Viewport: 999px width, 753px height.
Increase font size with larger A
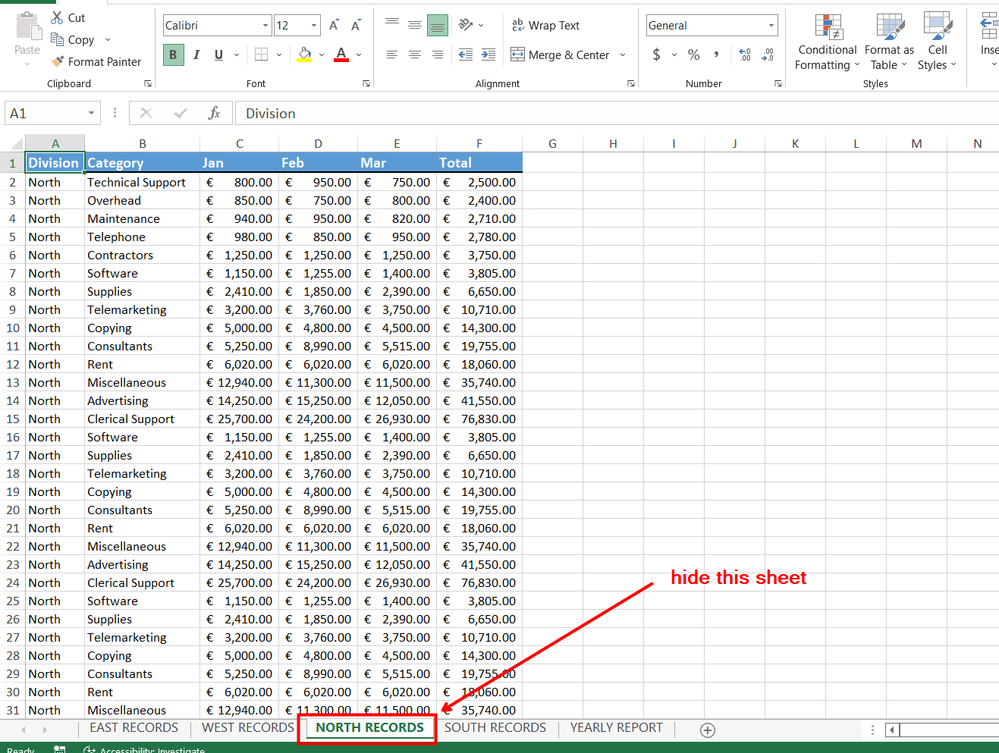pyautogui.click(x=334, y=25)
